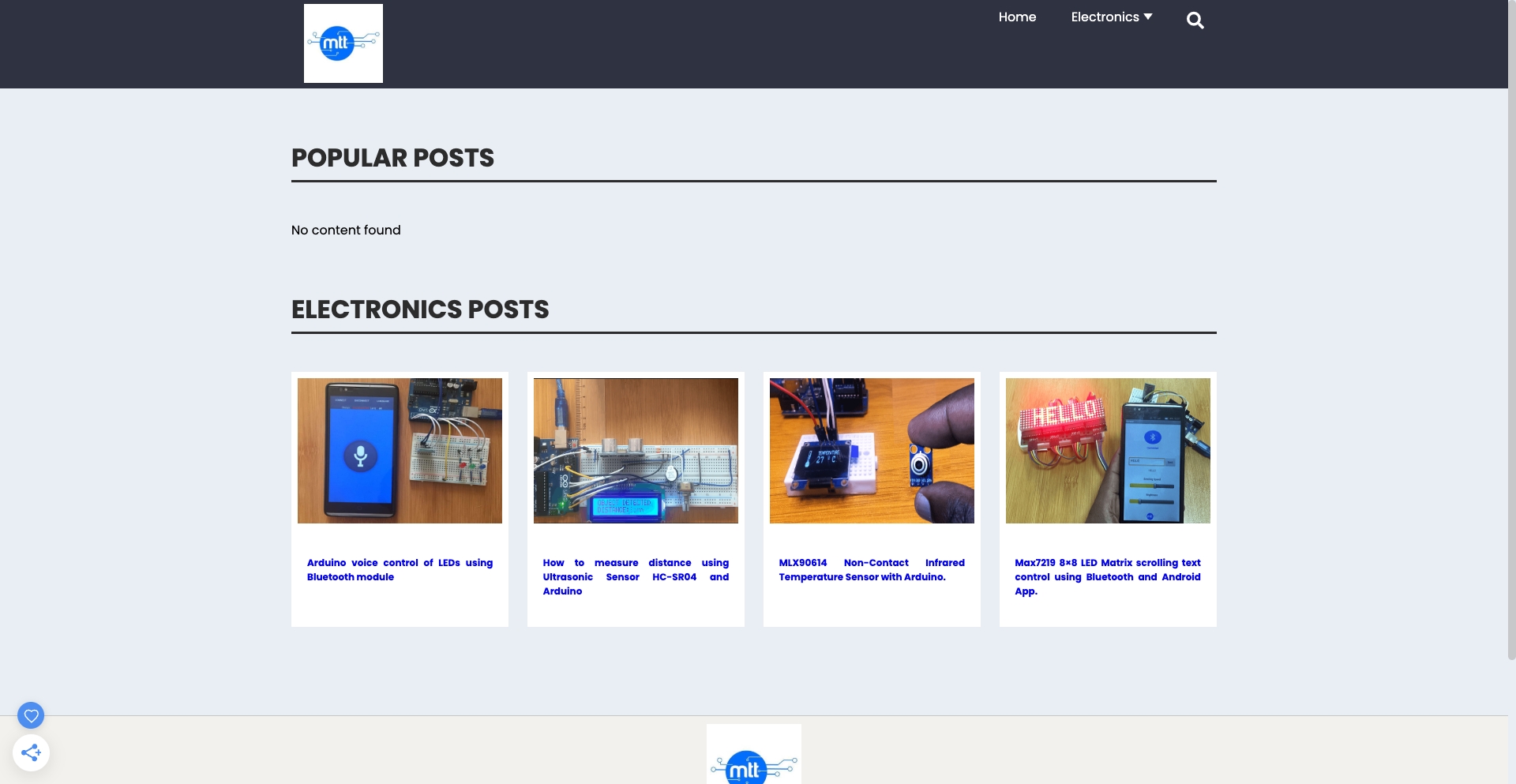Screen dimensions: 1516x784
Task: Click the LED matrix HELLO display thumbnail
Action: [1107, 450]
